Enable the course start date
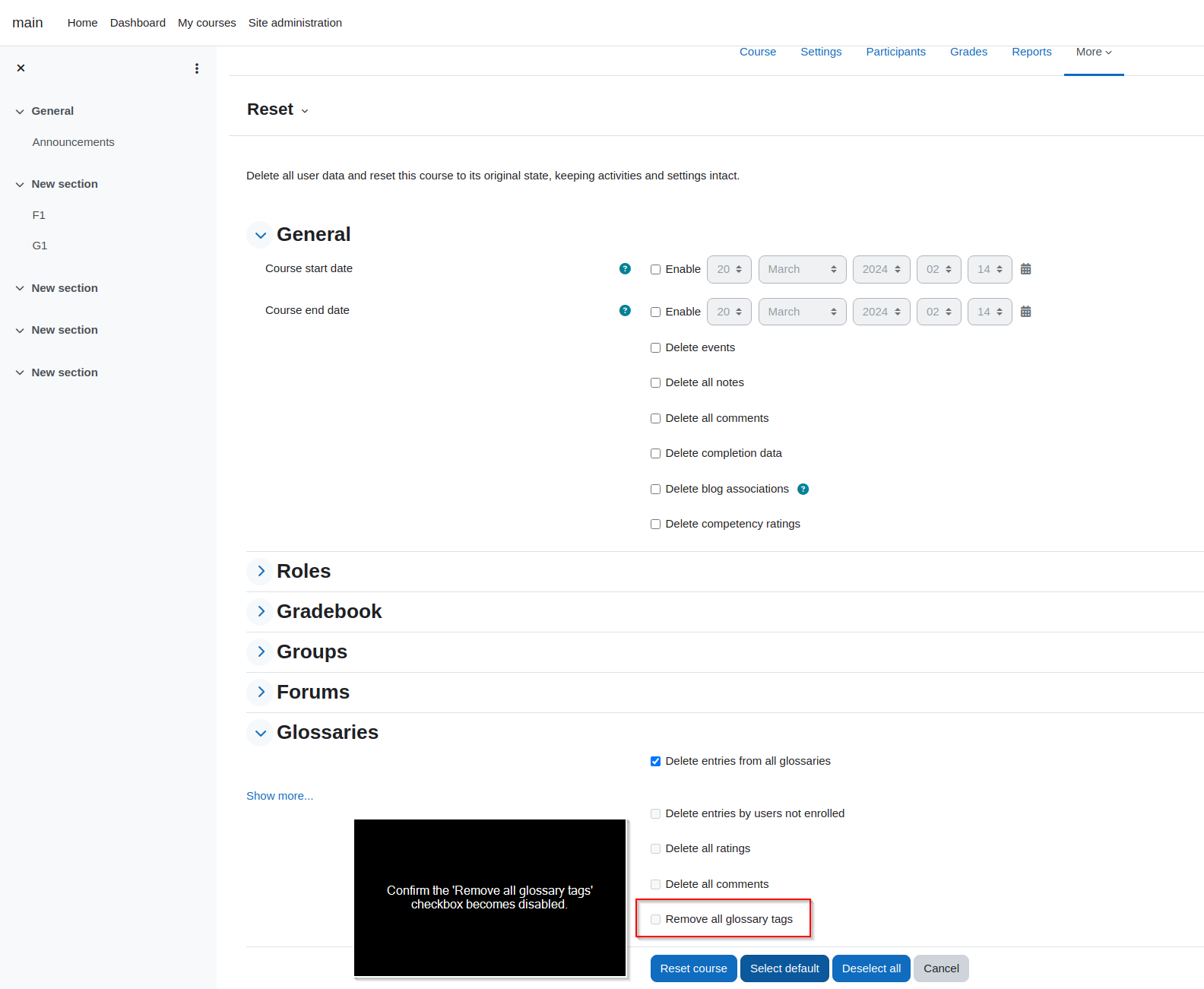Screen dimensions: 1204x989 (655, 269)
